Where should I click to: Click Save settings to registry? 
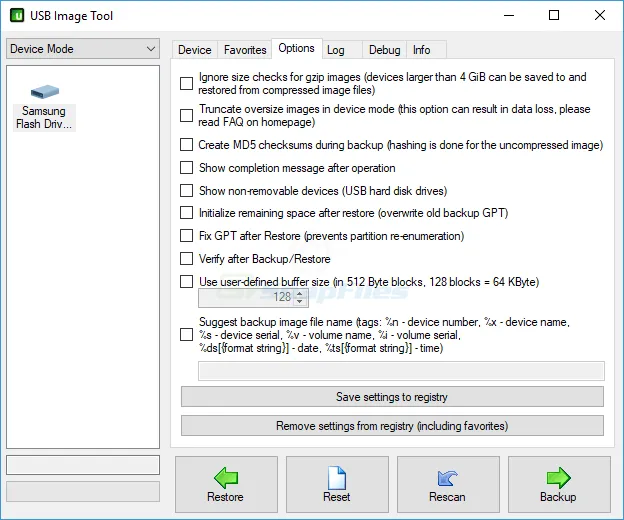[x=392, y=397]
